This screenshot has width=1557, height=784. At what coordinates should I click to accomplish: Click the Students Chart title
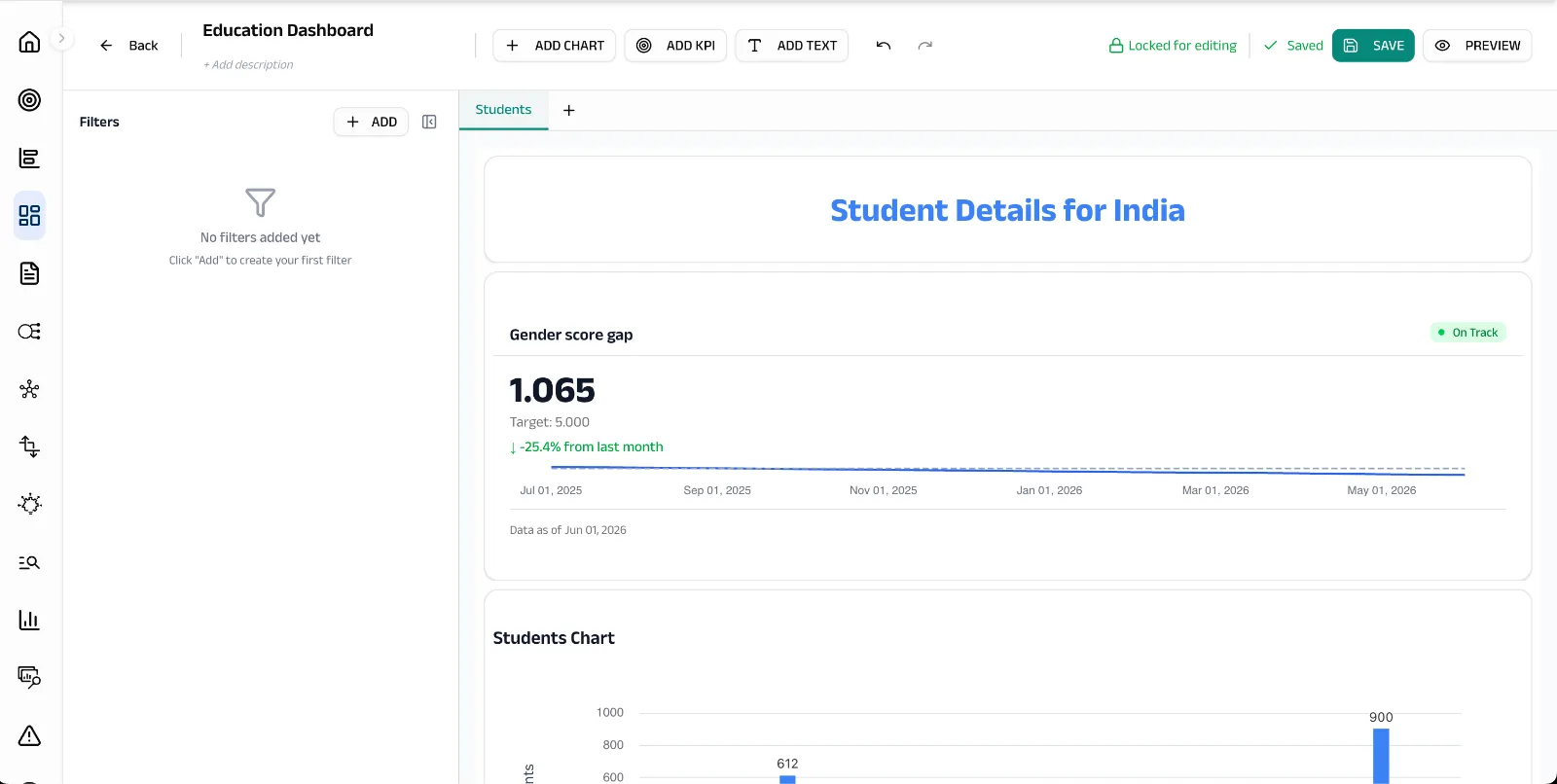[x=554, y=638]
